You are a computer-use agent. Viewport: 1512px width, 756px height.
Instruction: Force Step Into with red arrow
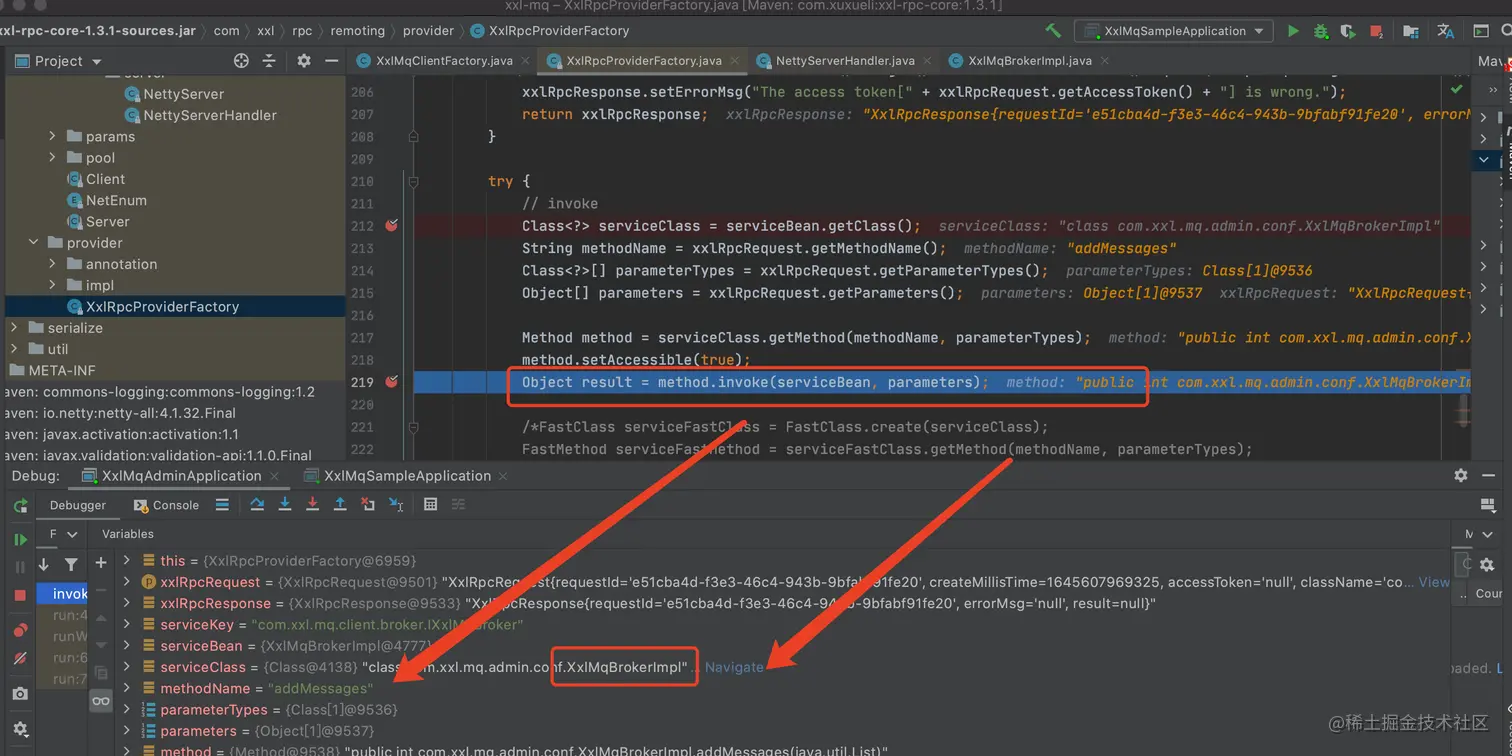tap(313, 505)
